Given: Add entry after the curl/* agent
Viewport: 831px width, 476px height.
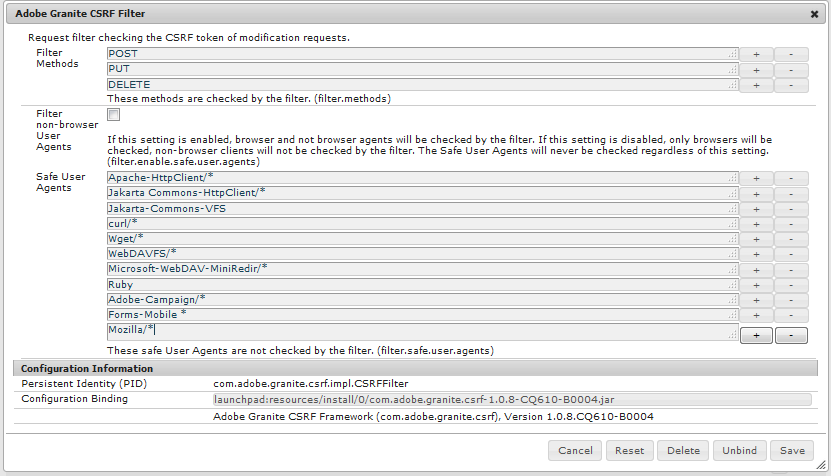Looking at the screenshot, I should 756,224.
